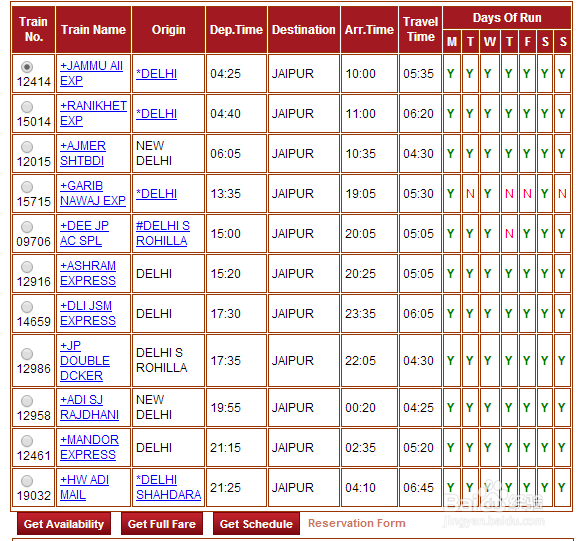Click the Arr.Time column header
578x541 pixels.
coord(369,29)
